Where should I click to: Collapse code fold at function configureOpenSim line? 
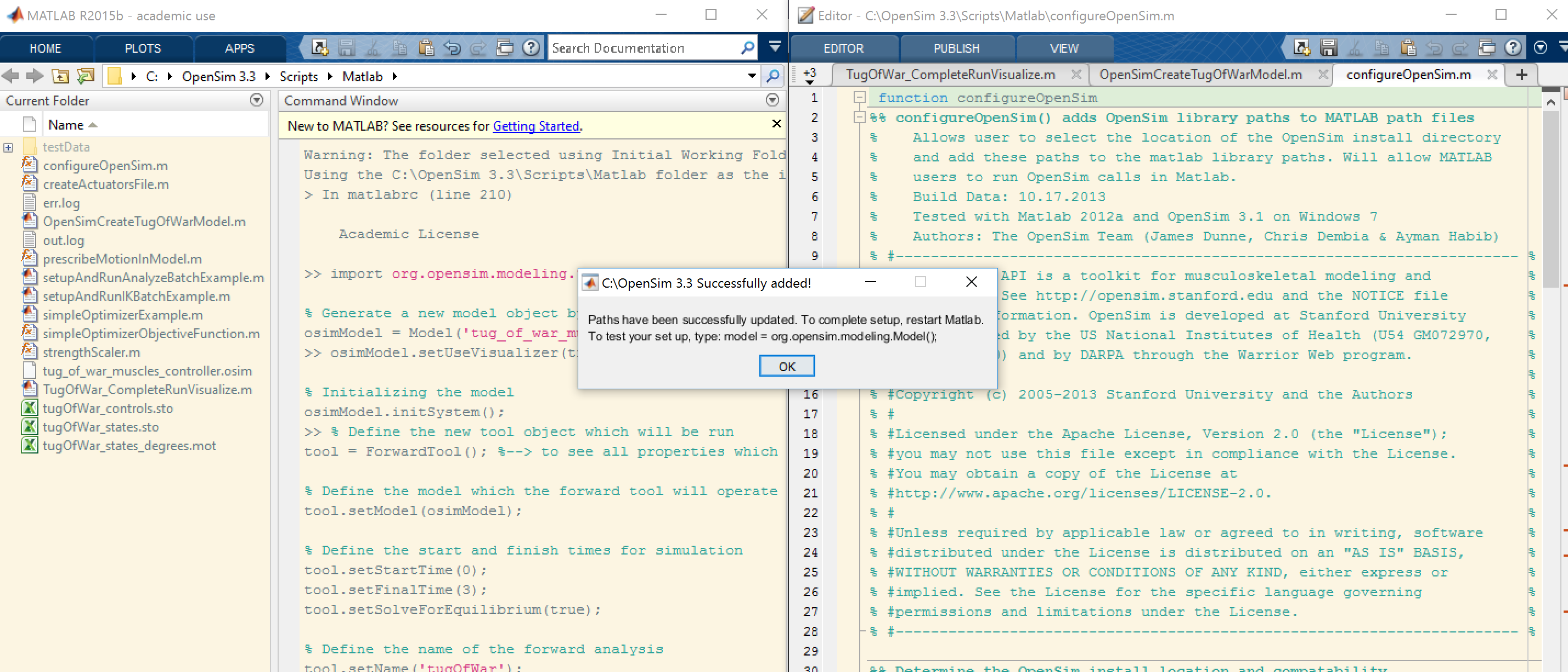(x=860, y=98)
